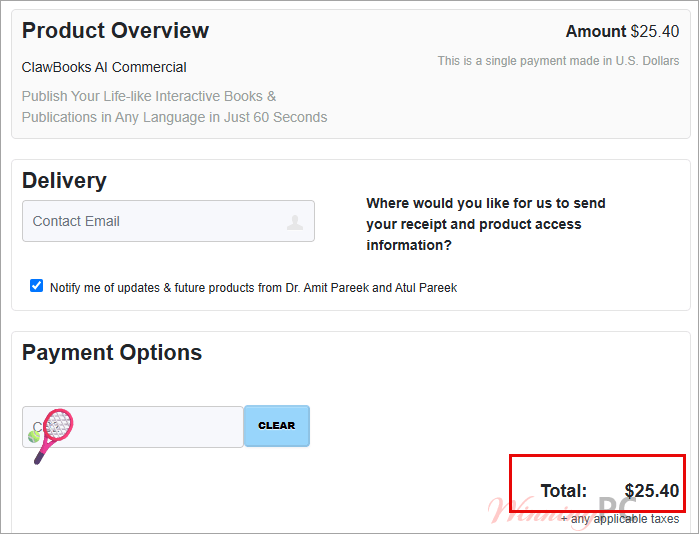The height and width of the screenshot is (534, 699).
Task: Click 'Where would you like for us' prompt
Action: [x=486, y=224]
